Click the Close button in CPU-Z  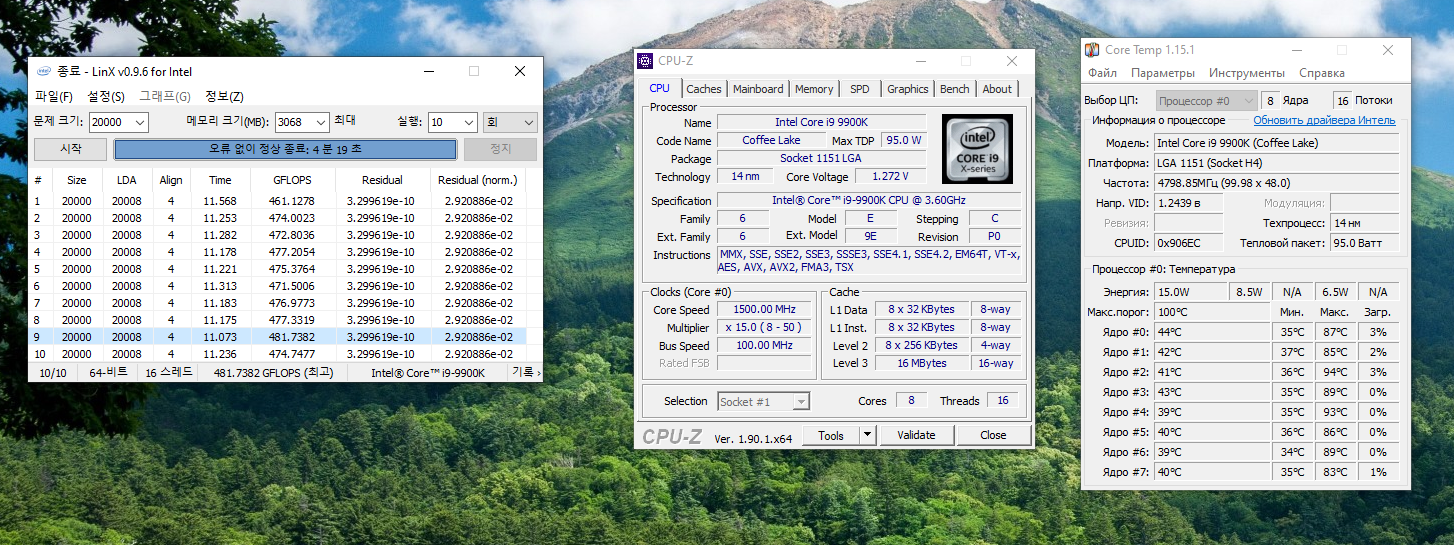[x=993, y=435]
